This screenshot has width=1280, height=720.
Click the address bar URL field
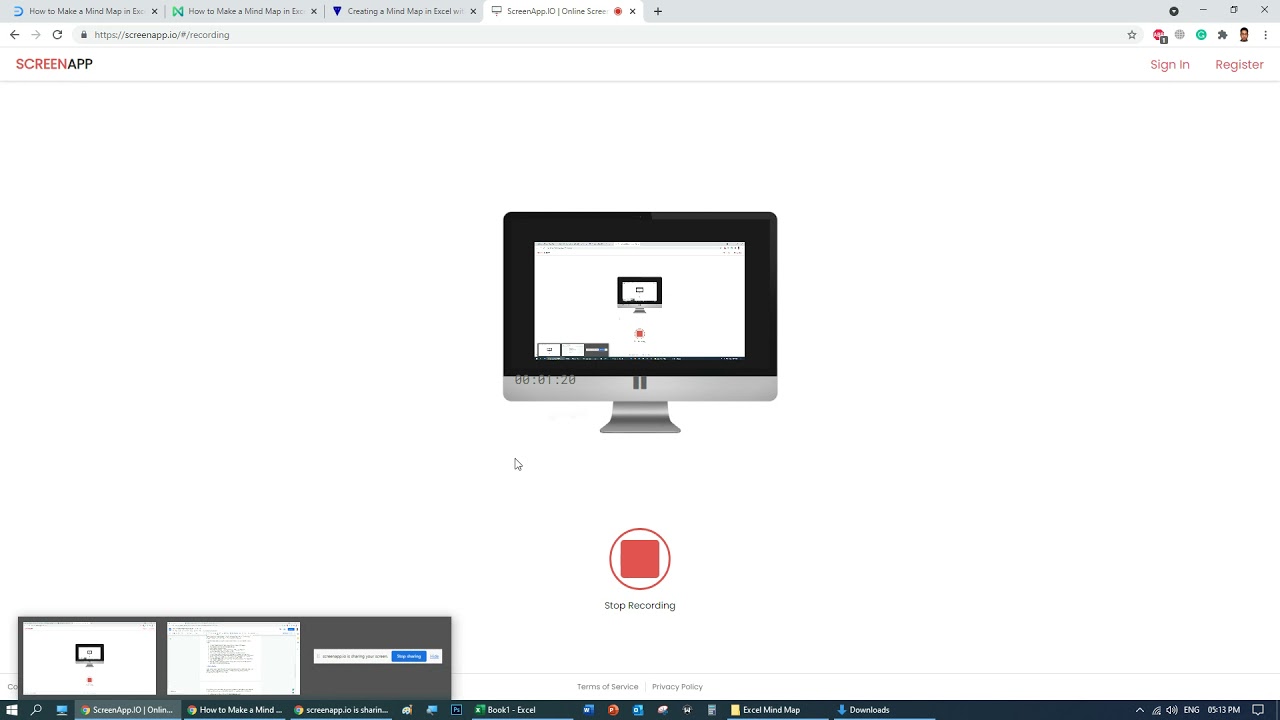pyautogui.click(x=610, y=34)
